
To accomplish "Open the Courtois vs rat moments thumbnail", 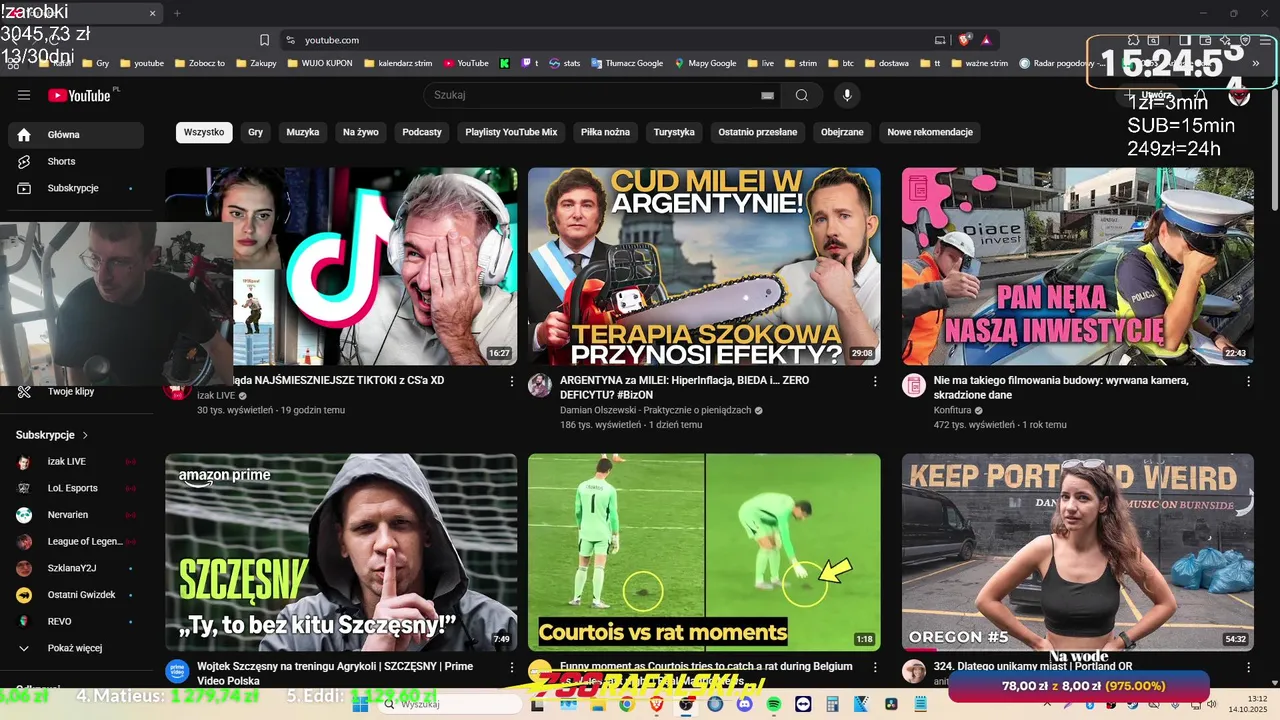I will pyautogui.click(x=704, y=553).
